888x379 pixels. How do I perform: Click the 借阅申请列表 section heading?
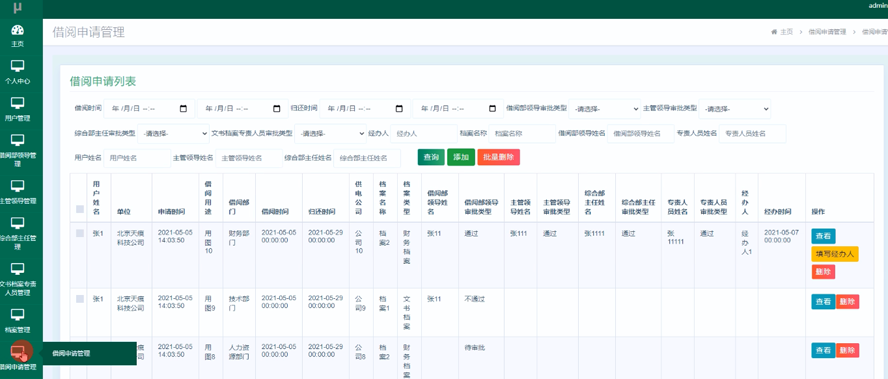point(103,82)
